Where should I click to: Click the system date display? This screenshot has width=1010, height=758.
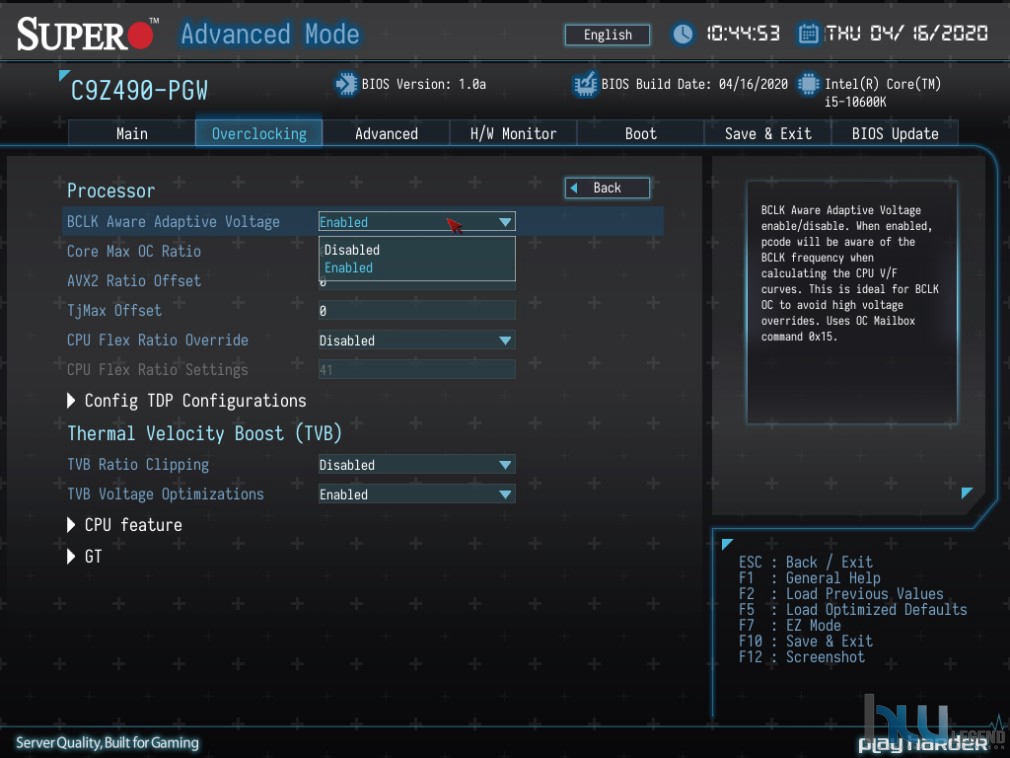click(907, 33)
